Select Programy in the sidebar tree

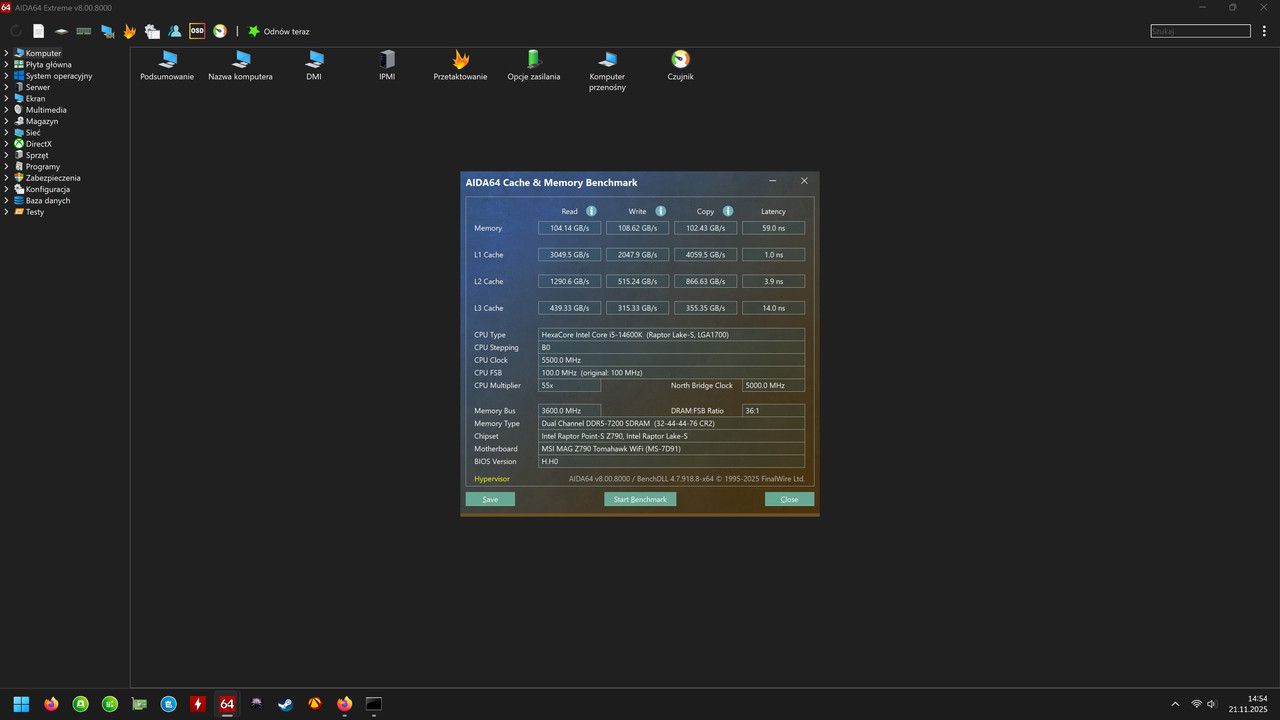(x=42, y=166)
